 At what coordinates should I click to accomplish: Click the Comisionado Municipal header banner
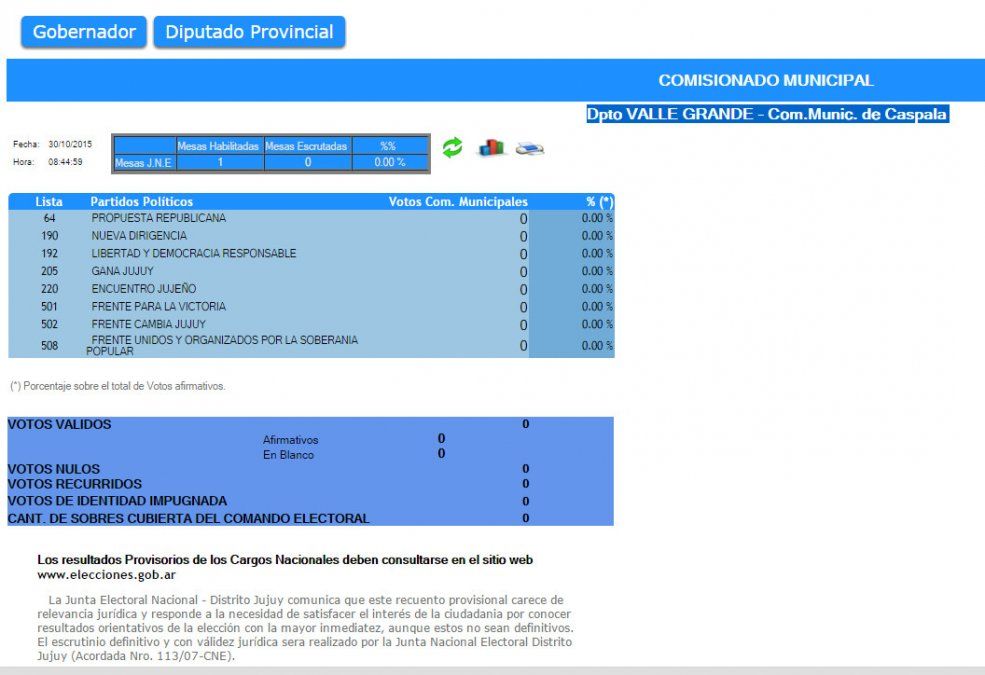coord(765,81)
